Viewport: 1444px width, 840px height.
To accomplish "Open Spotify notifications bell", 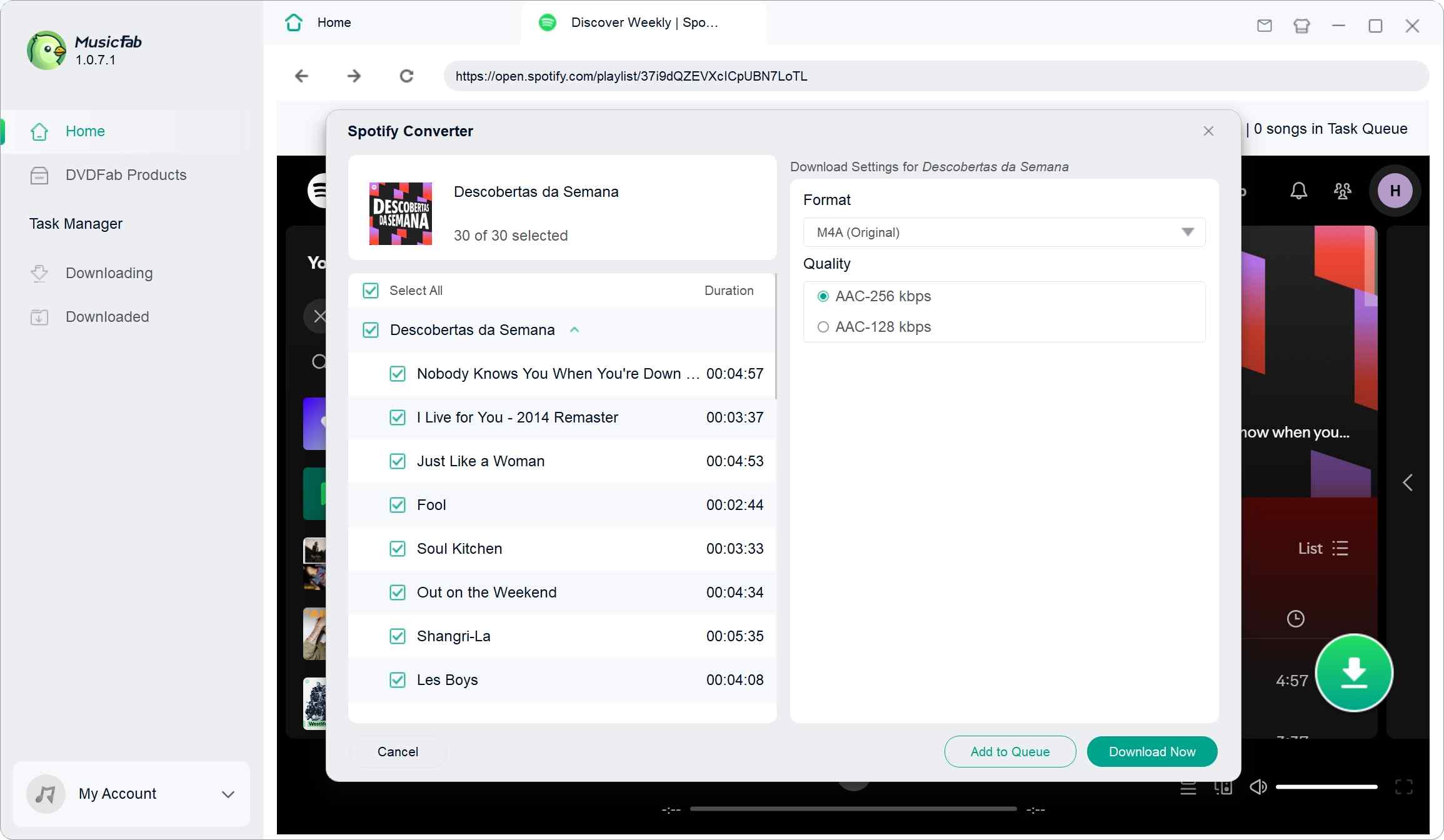I will click(1299, 191).
